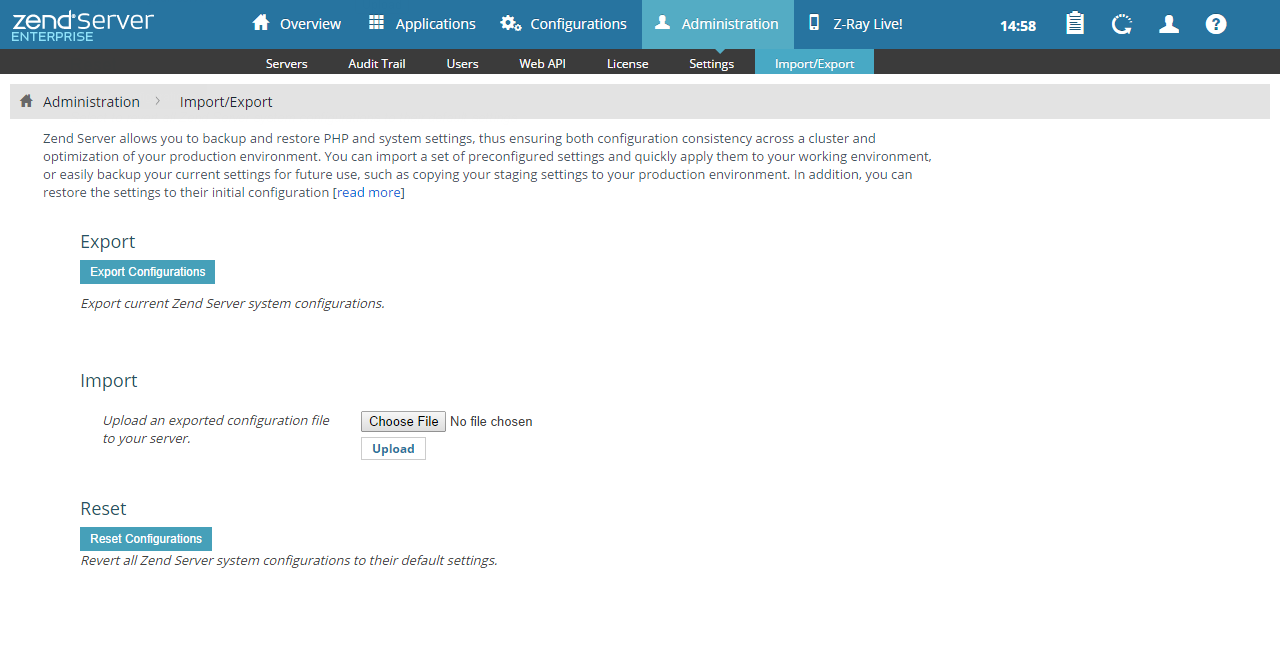Open the Audit Trail submenu
The image size is (1280, 653).
(x=377, y=63)
